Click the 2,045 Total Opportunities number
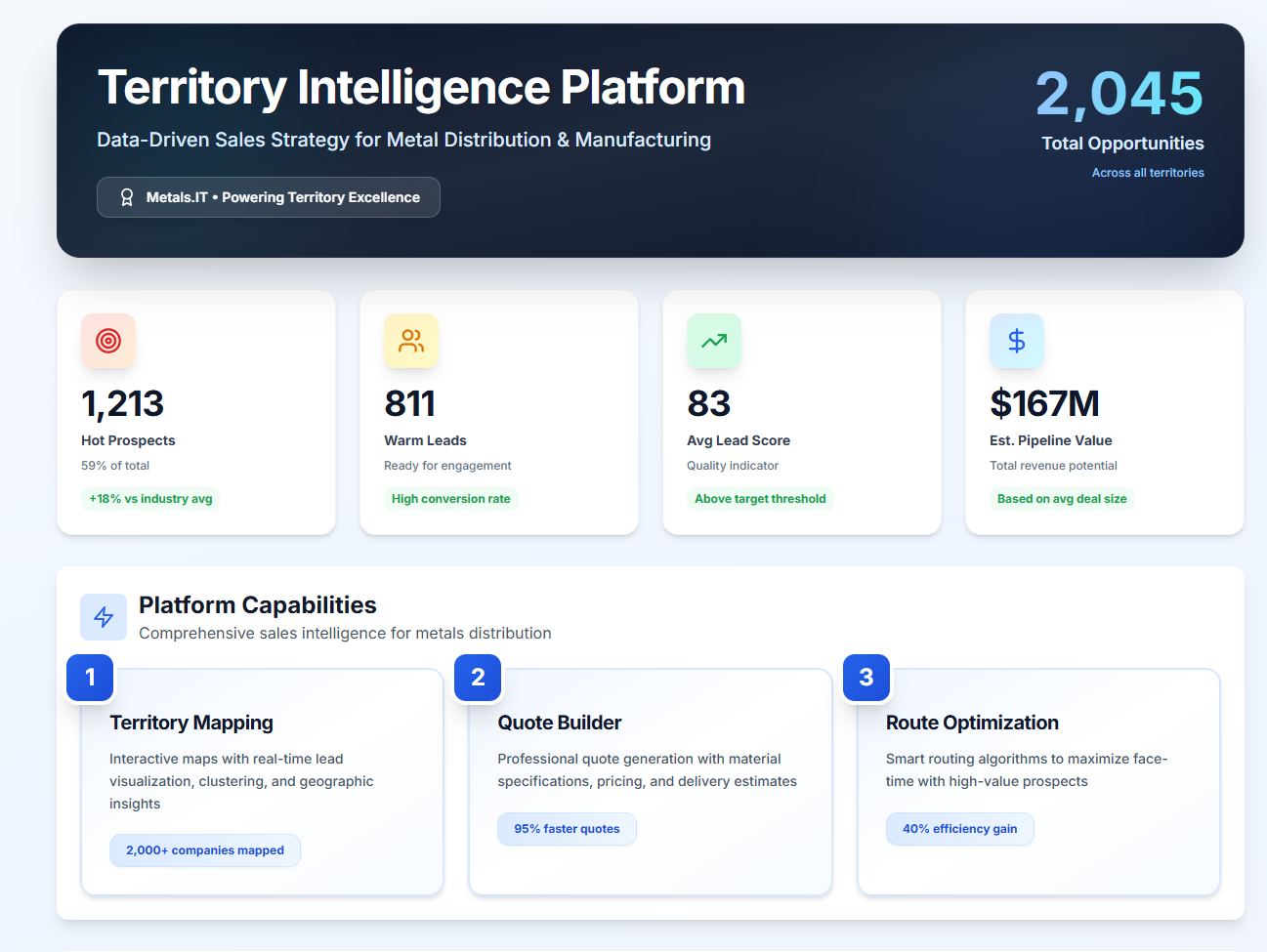This screenshot has height=952, width=1267. [x=1119, y=94]
